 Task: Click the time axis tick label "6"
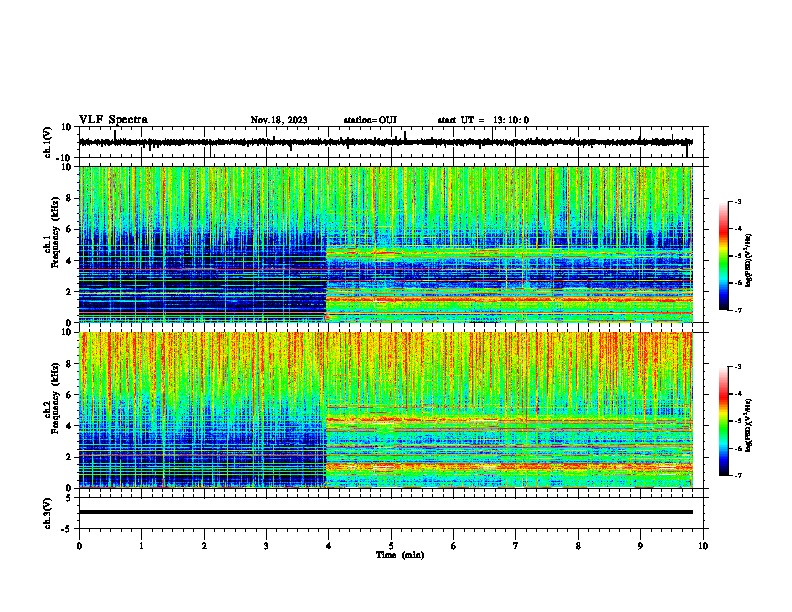(453, 546)
